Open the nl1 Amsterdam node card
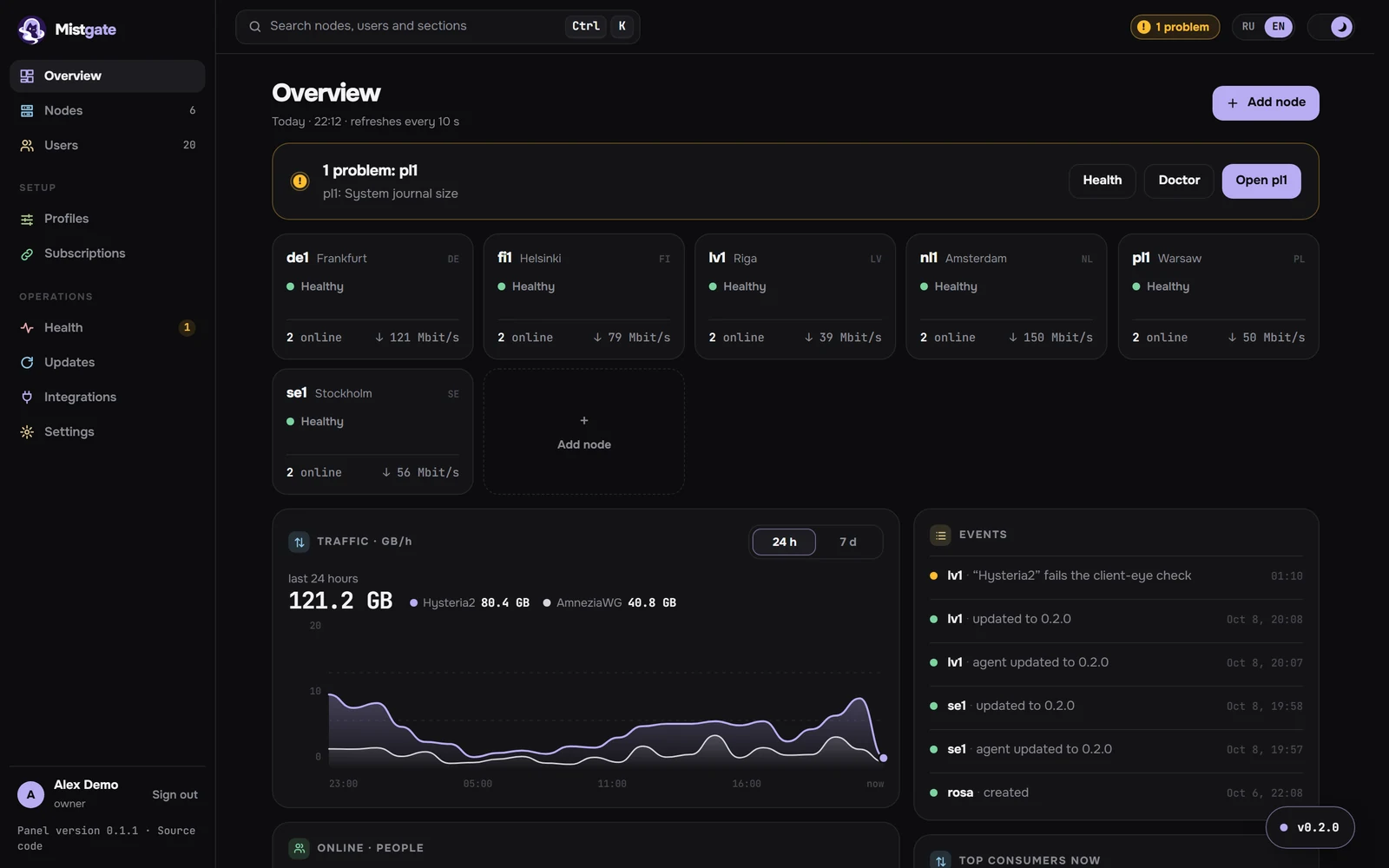The width and height of the screenshot is (1389, 868). [x=1006, y=297]
